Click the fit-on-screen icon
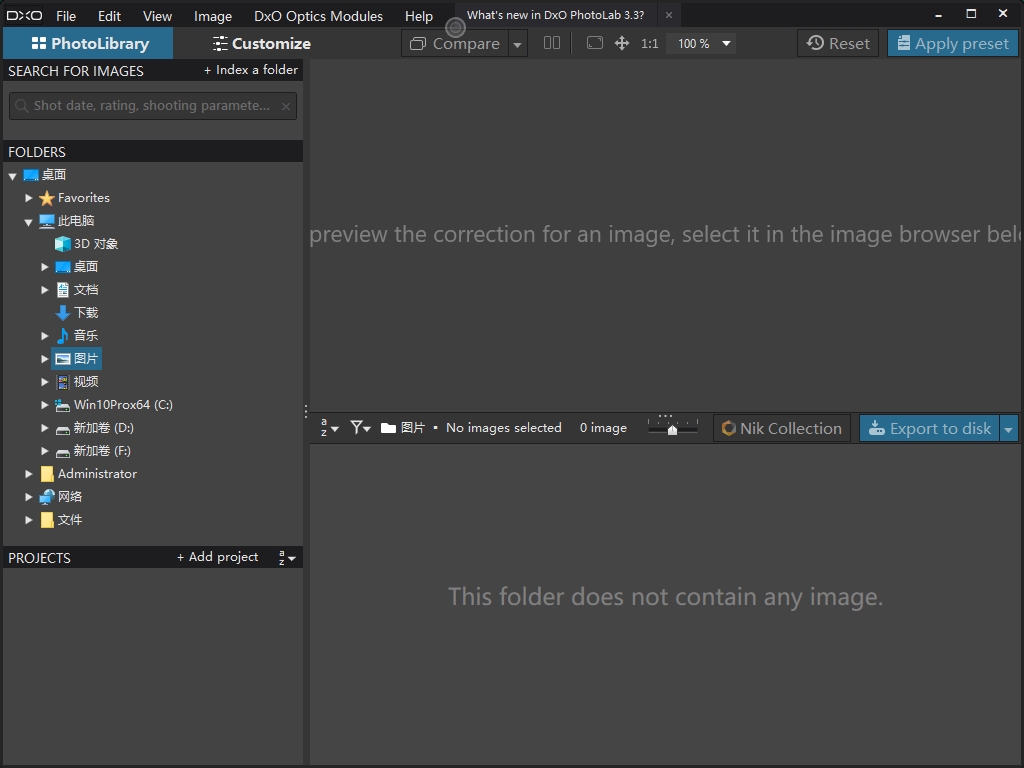This screenshot has height=768, width=1024. point(595,43)
